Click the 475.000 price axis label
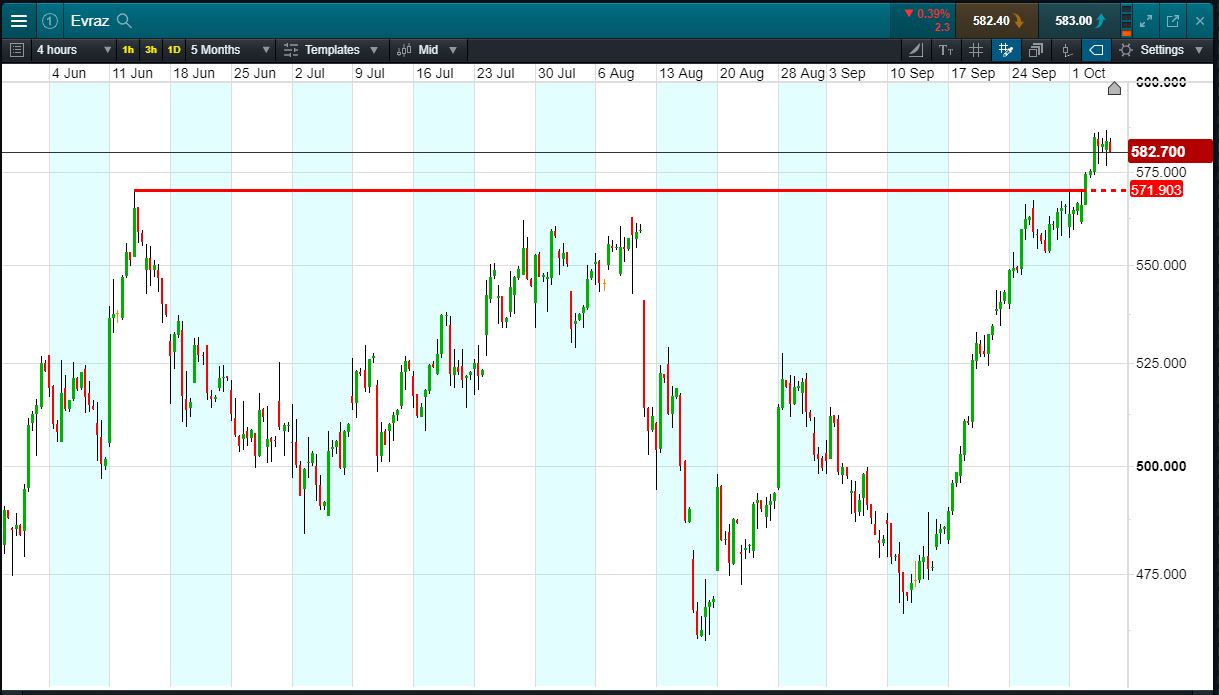Image resolution: width=1219 pixels, height=695 pixels. pos(1159,574)
